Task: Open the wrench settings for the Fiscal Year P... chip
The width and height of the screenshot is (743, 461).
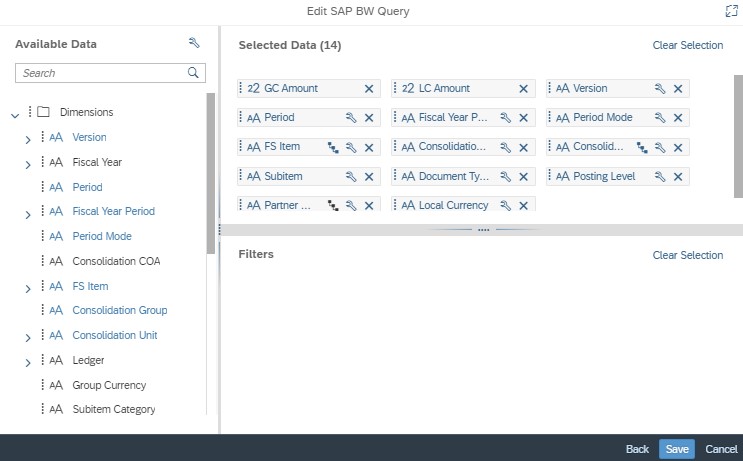Action: (506, 118)
